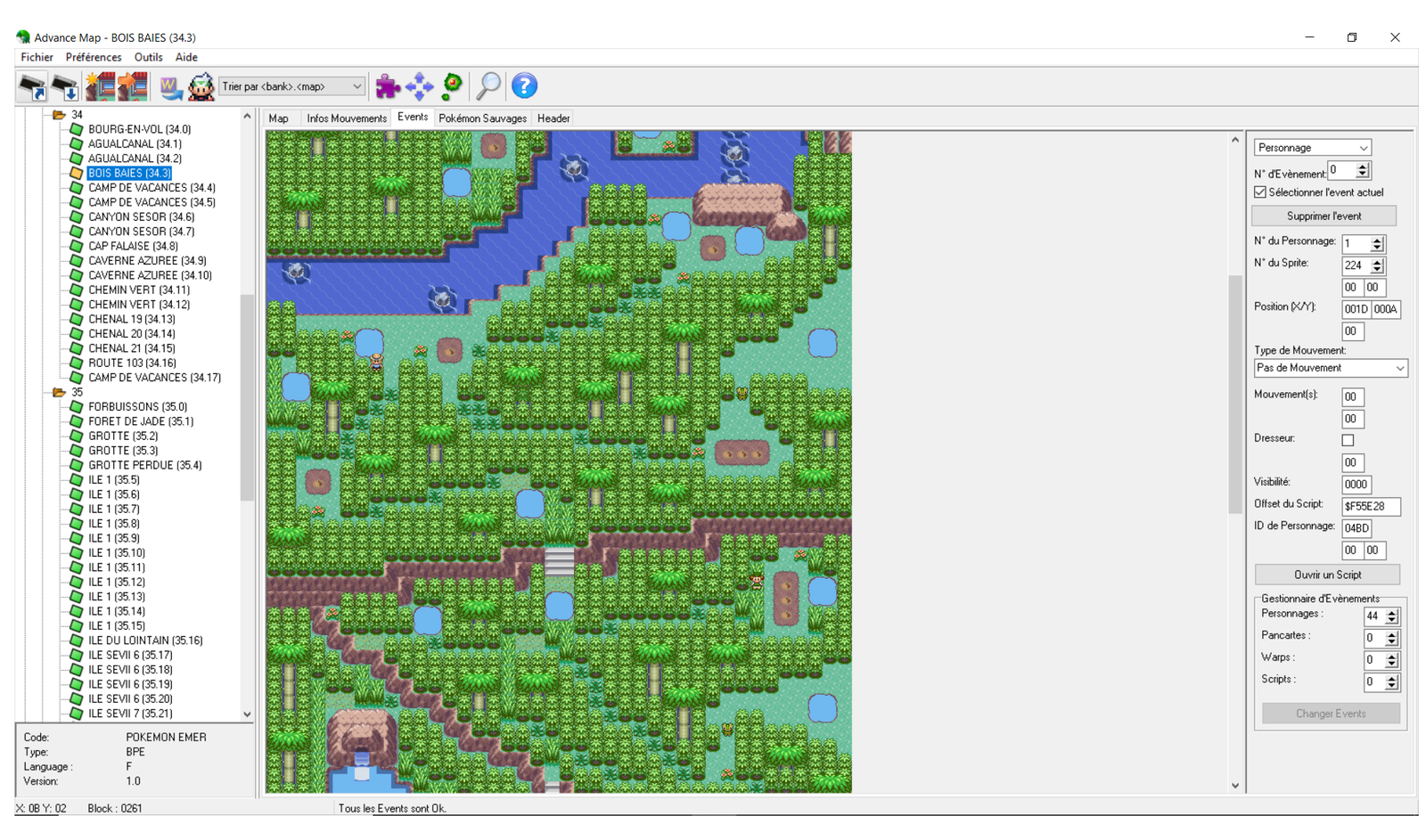Click the magnifying glass search icon
The width and height of the screenshot is (1426, 840).
coord(488,86)
